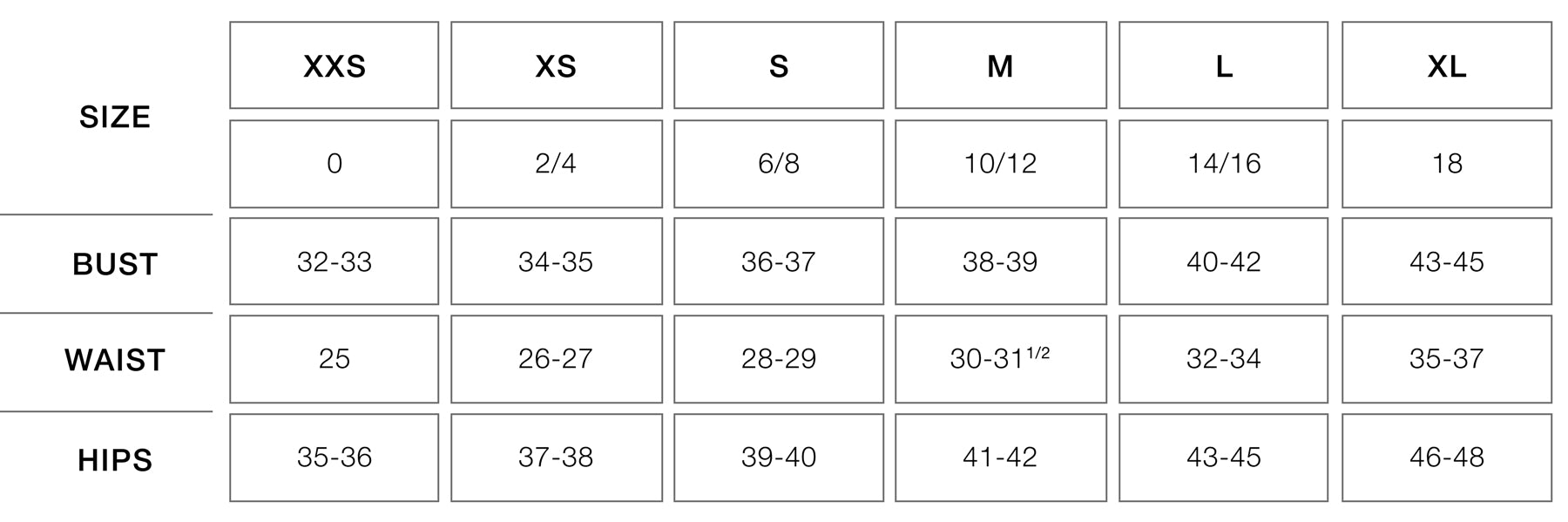The image size is (1568, 522).
Task: Click the S size header box
Action: 778,65
